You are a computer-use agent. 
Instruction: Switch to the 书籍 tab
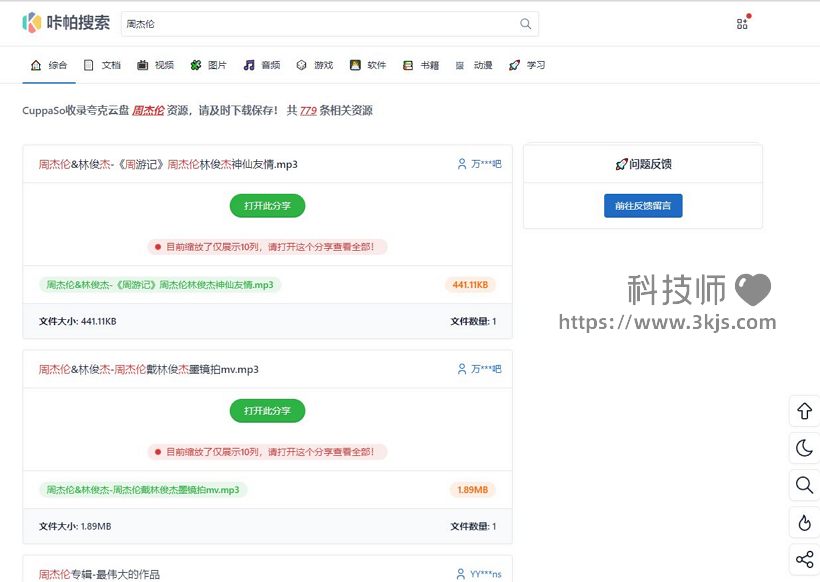(422, 65)
